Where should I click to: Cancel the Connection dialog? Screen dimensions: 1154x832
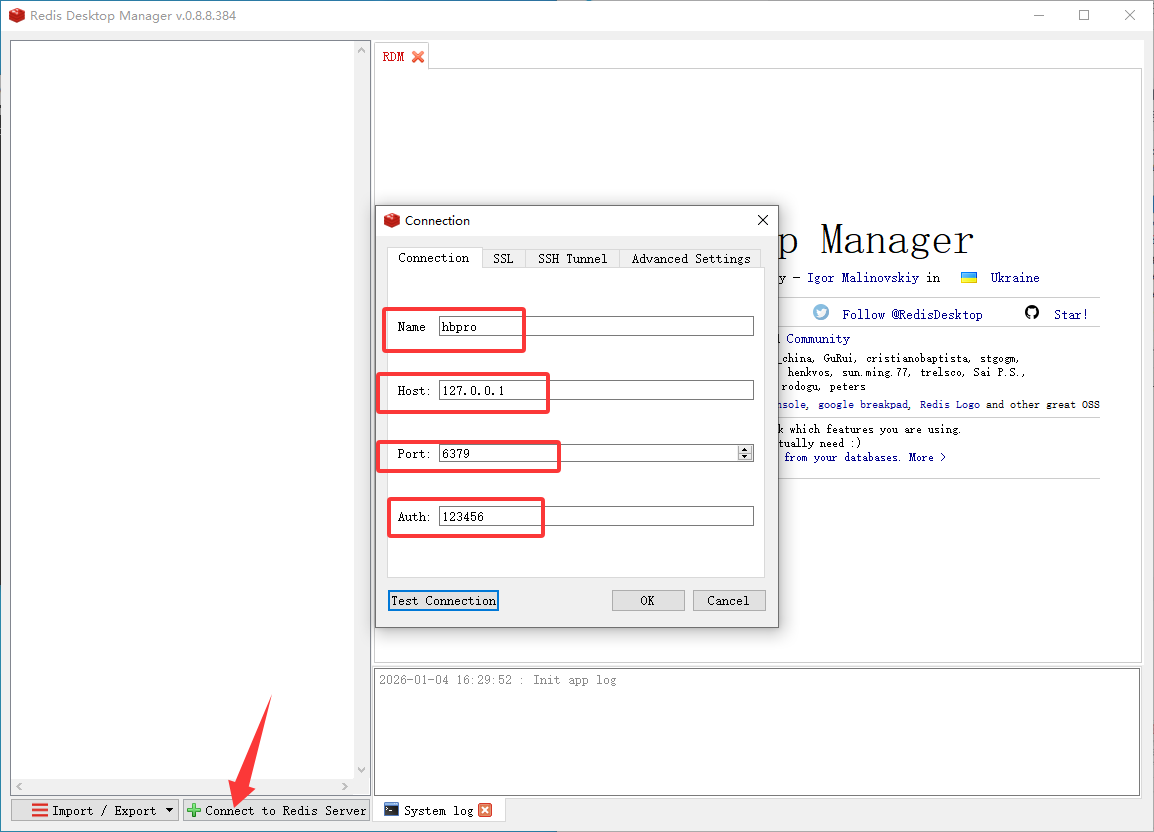[x=729, y=601]
